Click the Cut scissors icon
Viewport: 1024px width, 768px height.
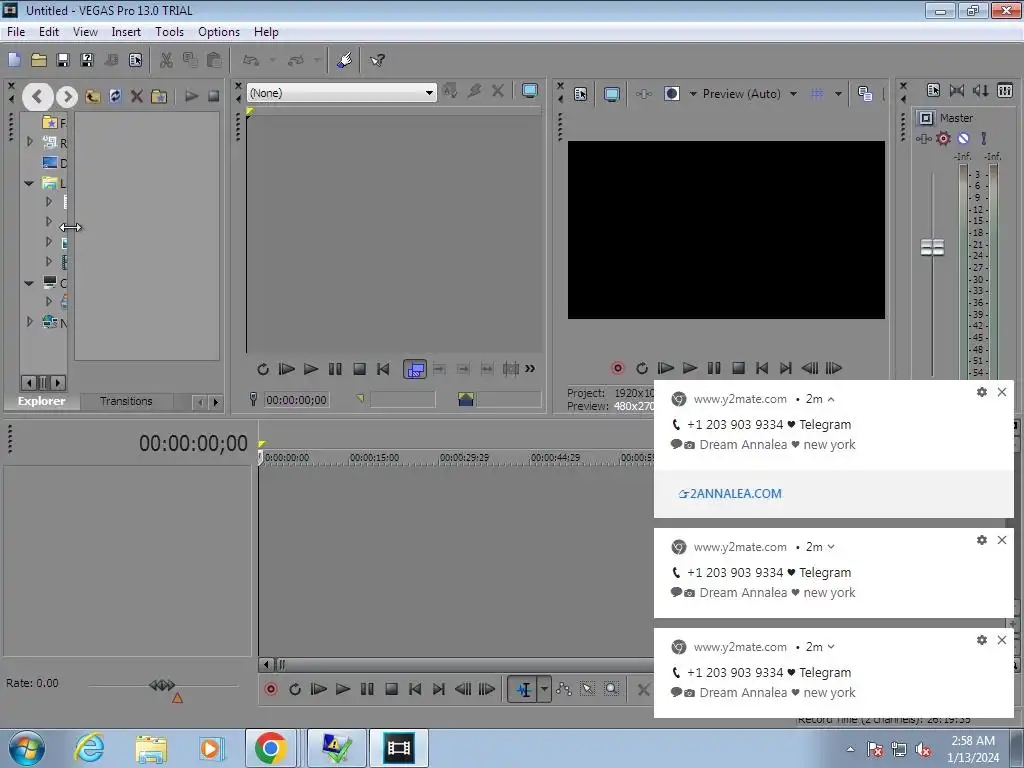coord(166,60)
